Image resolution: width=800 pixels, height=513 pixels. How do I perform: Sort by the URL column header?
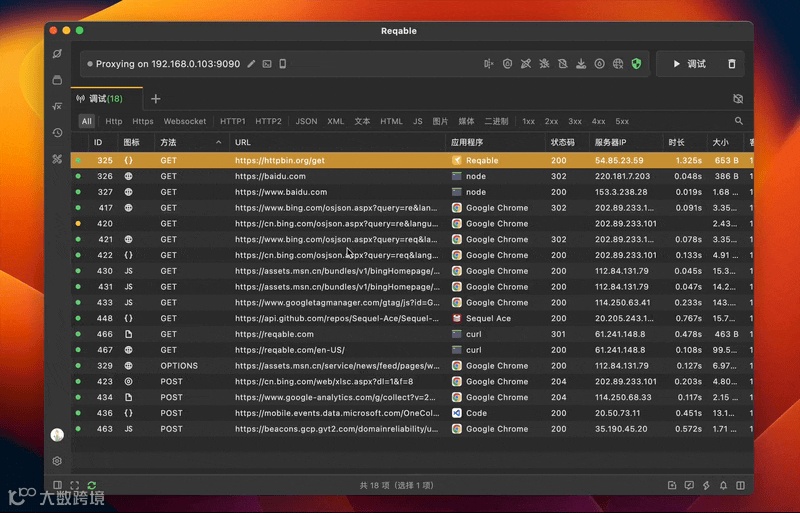337,142
